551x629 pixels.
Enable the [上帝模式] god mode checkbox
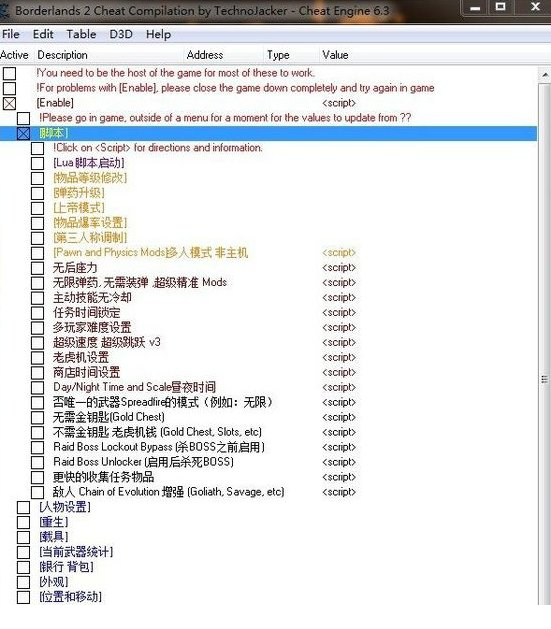[x=37, y=208]
